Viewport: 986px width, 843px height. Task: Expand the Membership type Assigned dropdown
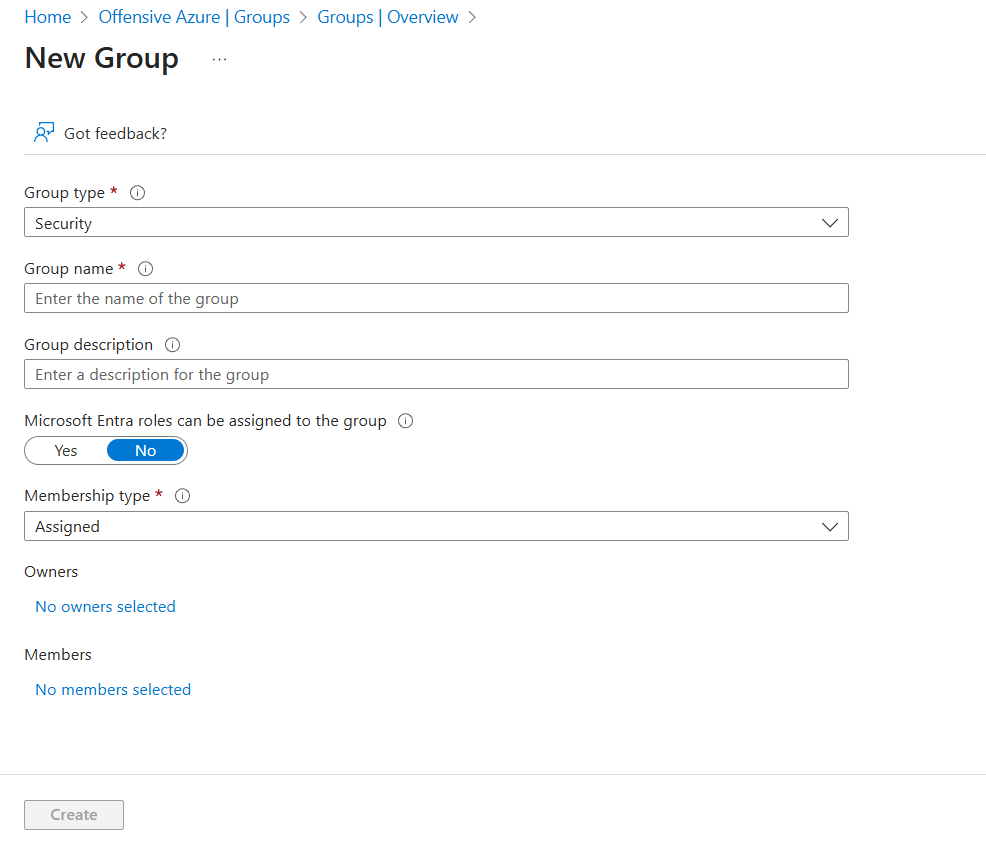[x=436, y=526]
